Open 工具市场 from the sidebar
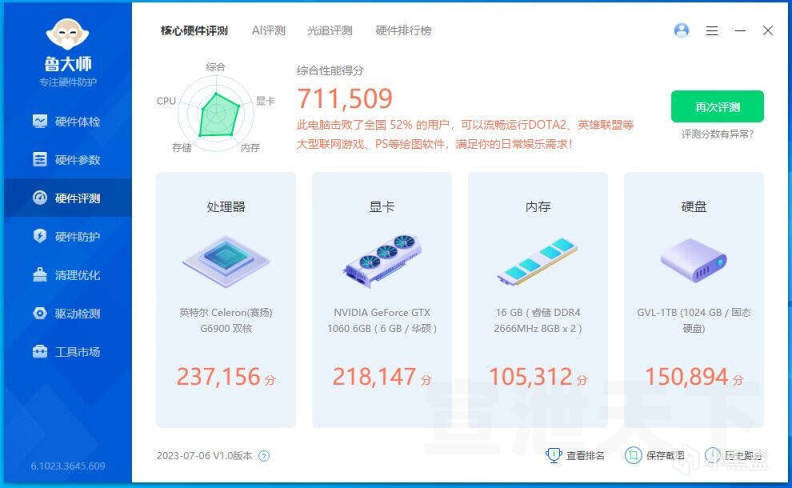This screenshot has height=488, width=792. (67, 352)
